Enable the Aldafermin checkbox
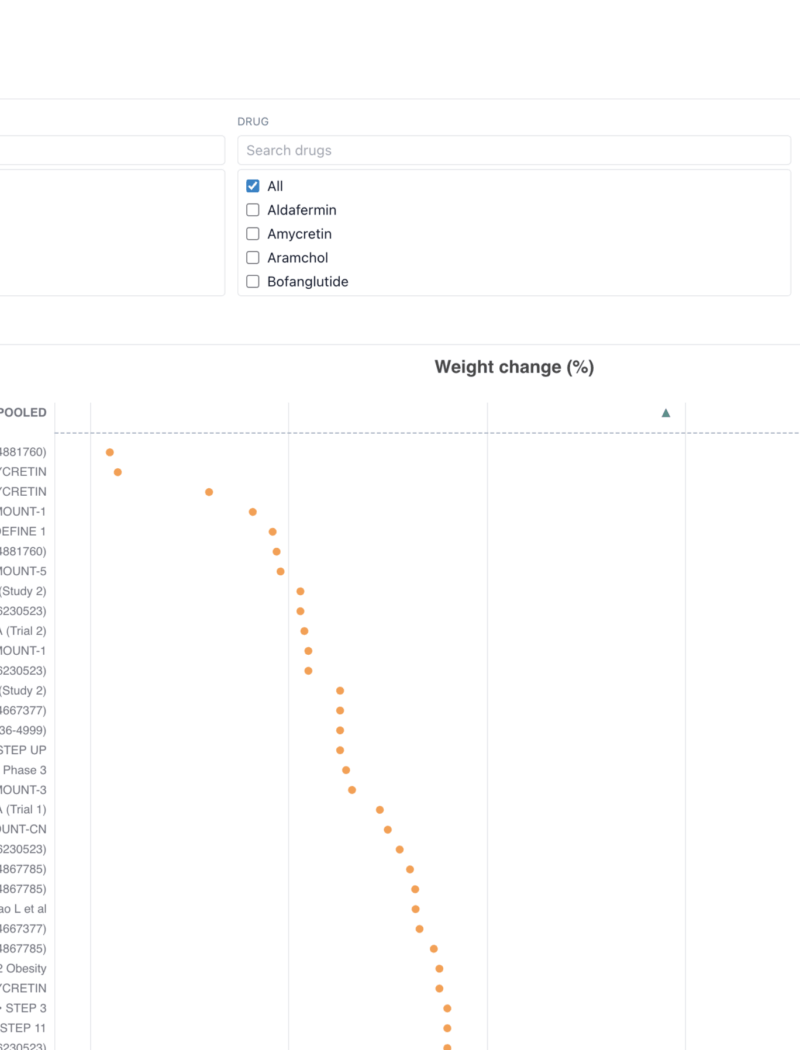The image size is (800, 1050). (253, 210)
